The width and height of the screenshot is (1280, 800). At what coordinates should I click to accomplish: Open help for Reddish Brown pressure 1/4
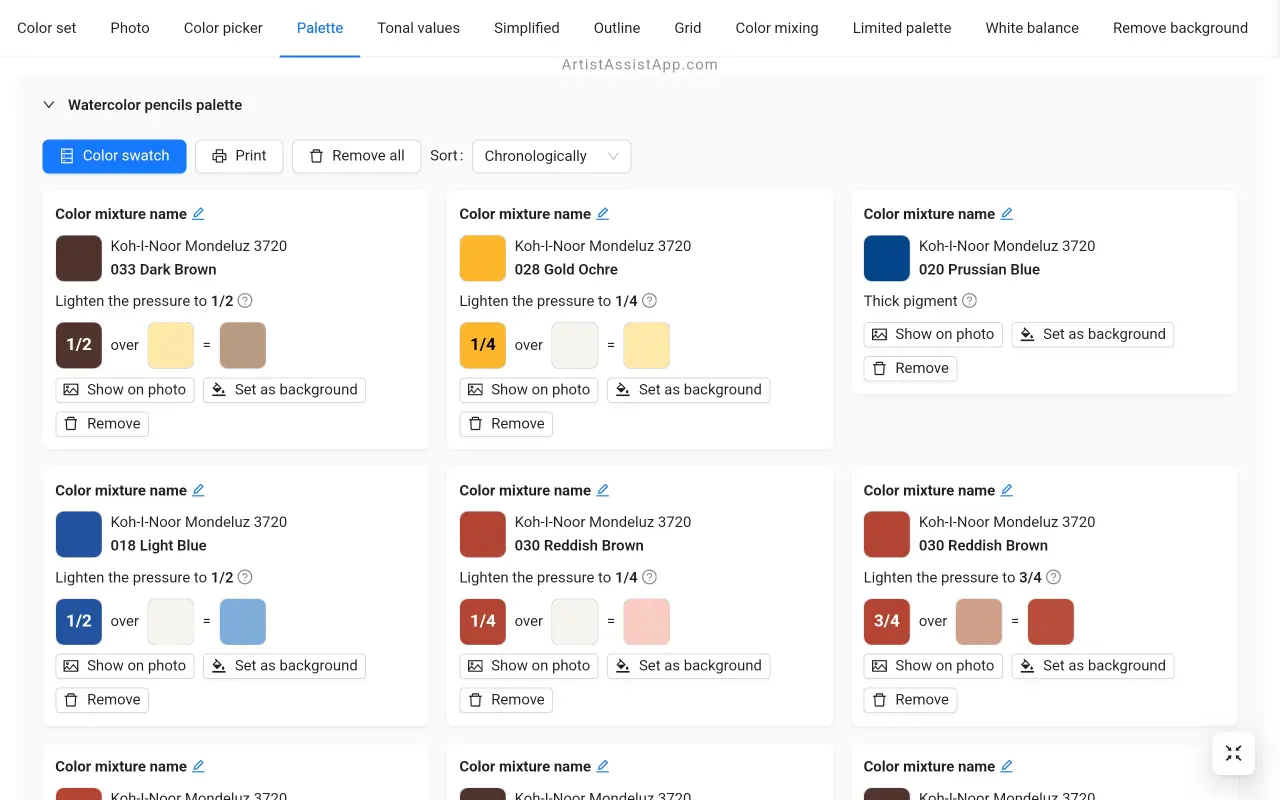tap(649, 577)
